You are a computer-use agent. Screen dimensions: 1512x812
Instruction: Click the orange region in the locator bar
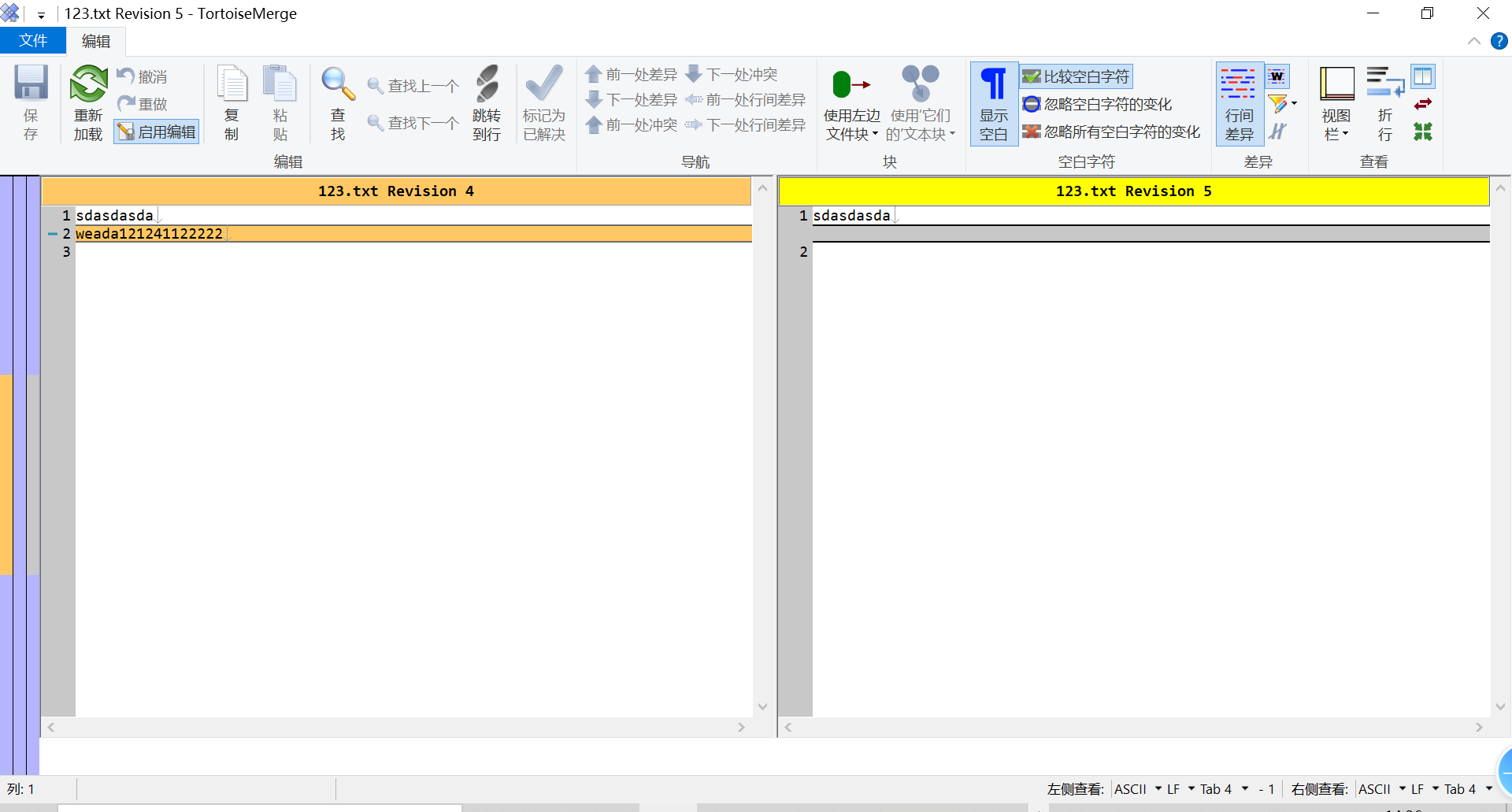coord(6,474)
